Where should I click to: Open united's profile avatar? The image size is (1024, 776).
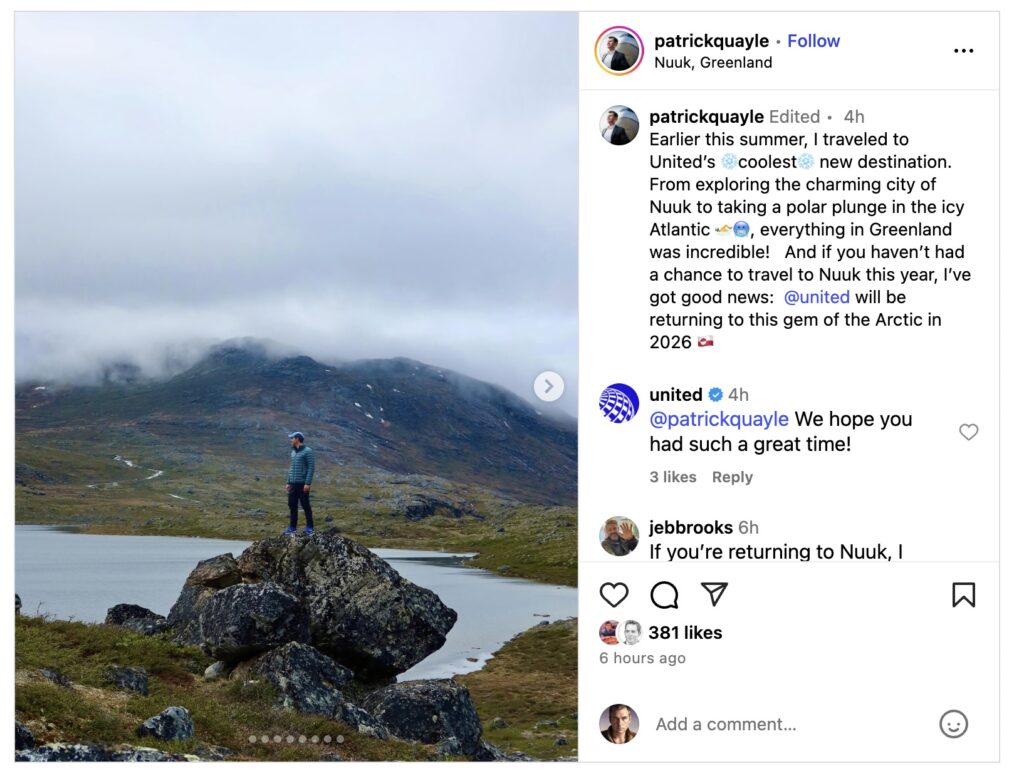tap(618, 404)
